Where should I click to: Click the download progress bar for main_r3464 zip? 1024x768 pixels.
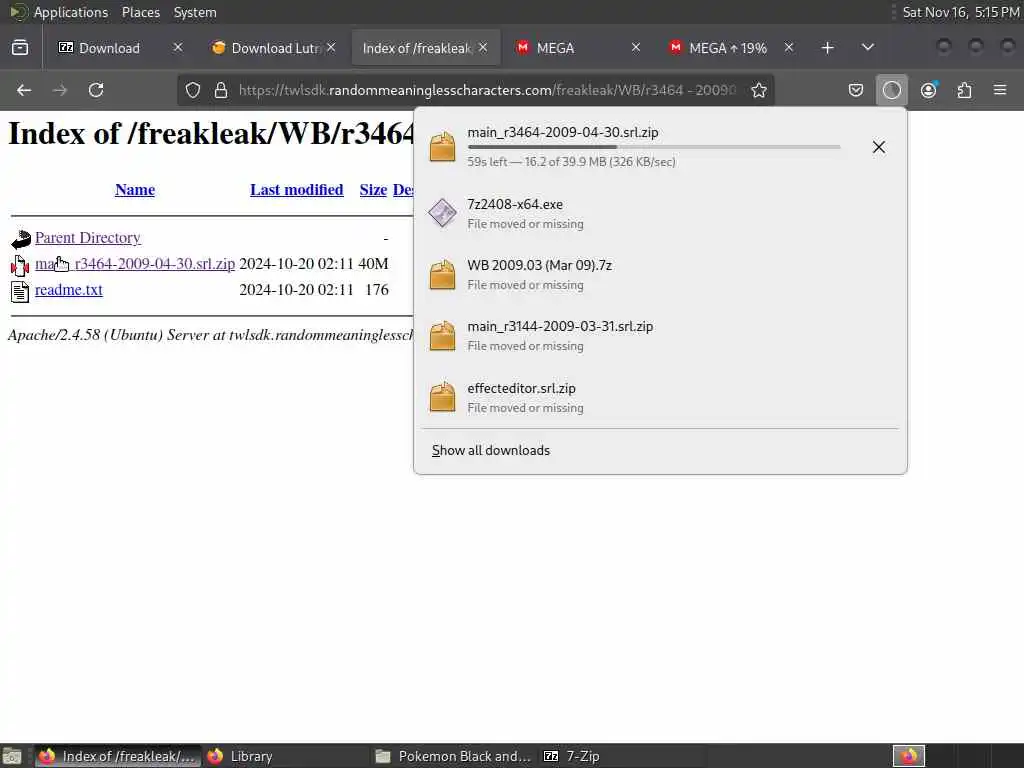click(x=654, y=147)
